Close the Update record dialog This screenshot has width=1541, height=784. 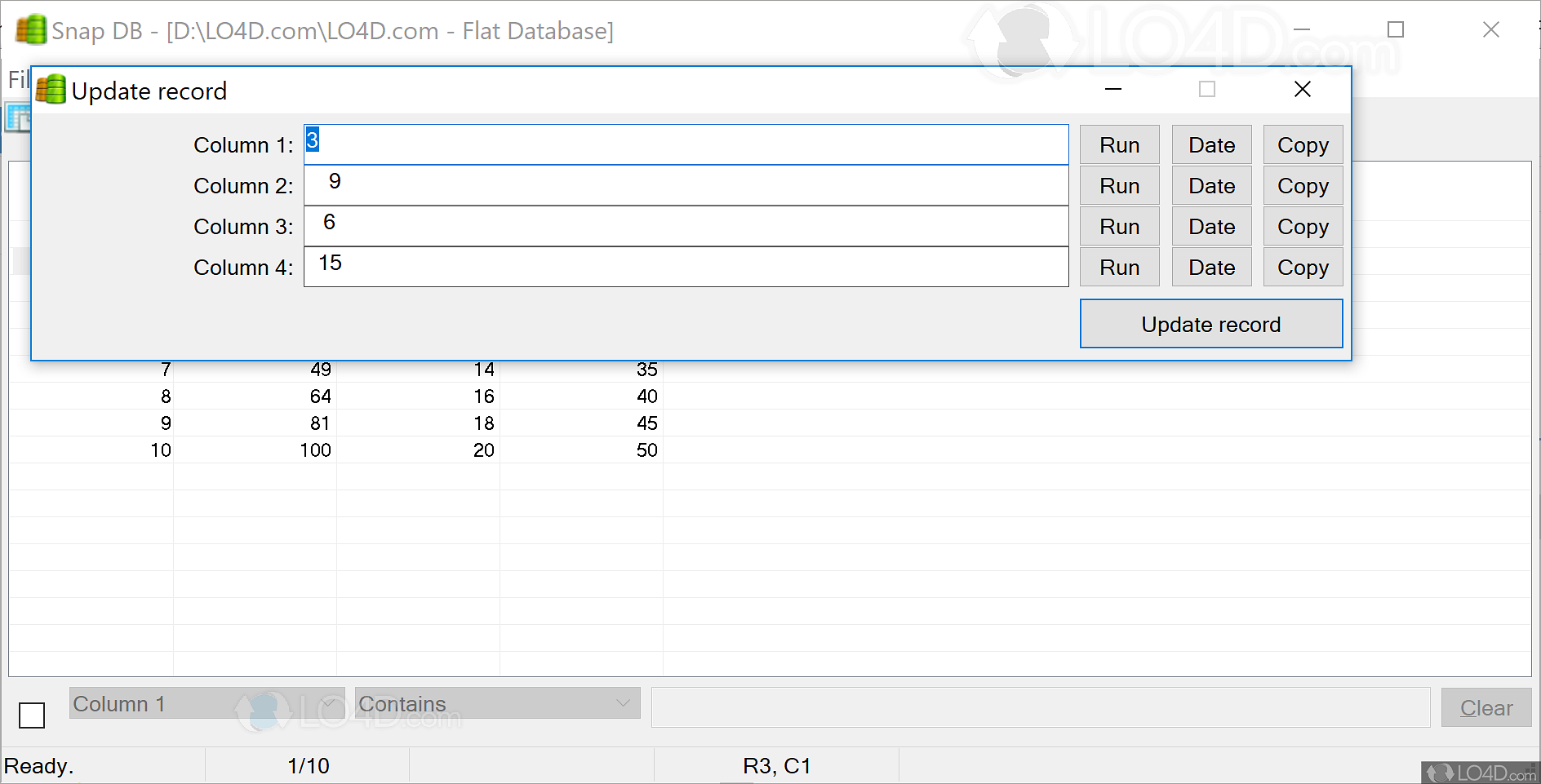point(1303,89)
